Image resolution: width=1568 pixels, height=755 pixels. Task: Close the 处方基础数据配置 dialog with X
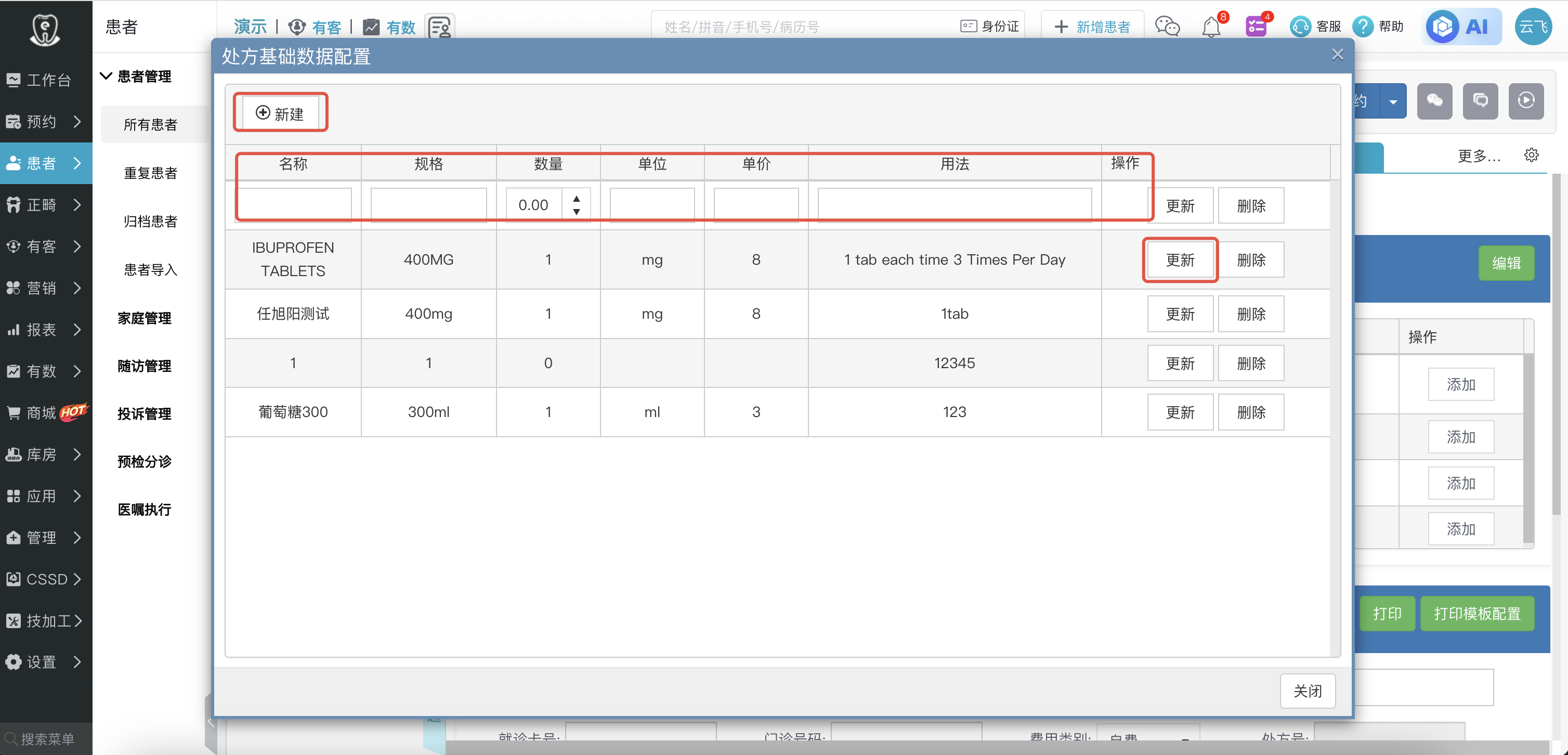[1337, 55]
